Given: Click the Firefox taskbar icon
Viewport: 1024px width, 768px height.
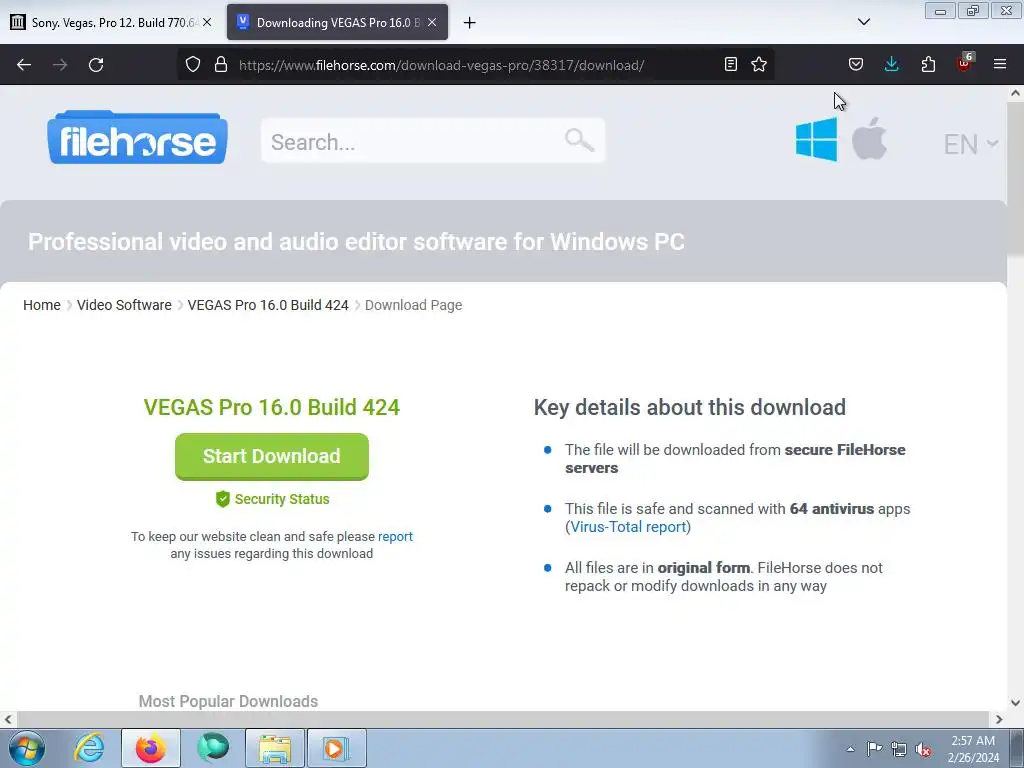Looking at the screenshot, I should pyautogui.click(x=151, y=748).
